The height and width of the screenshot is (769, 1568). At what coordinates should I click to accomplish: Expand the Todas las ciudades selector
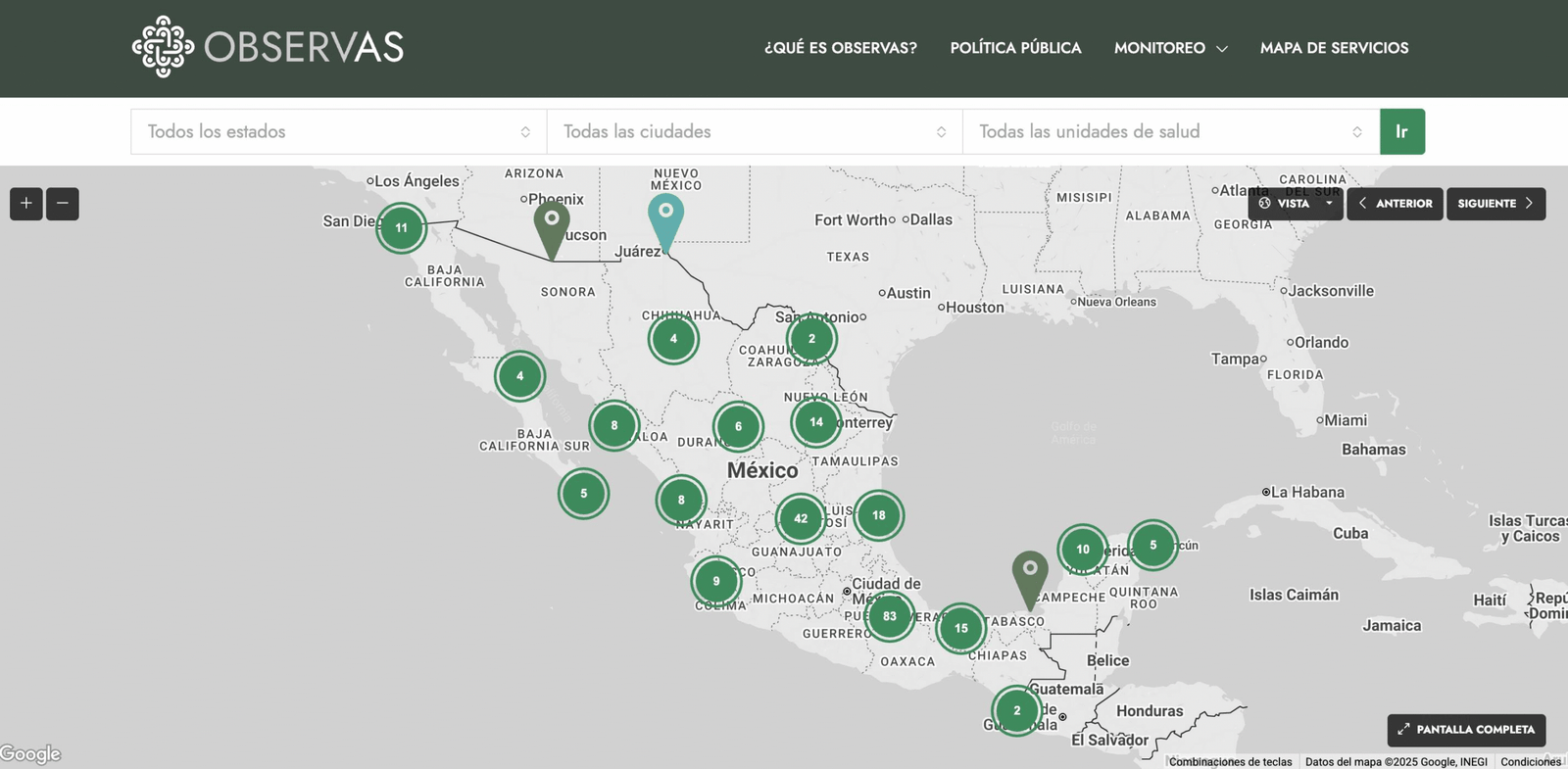755,131
